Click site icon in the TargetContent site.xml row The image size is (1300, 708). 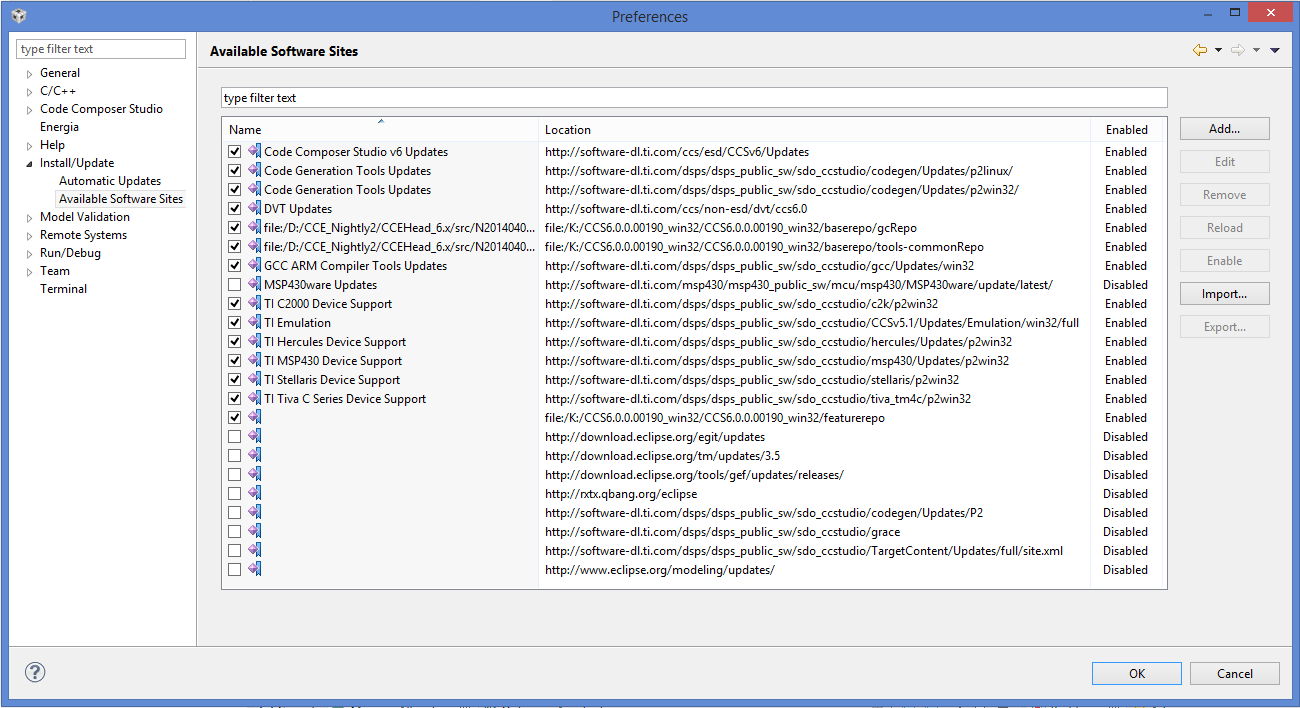coord(254,551)
